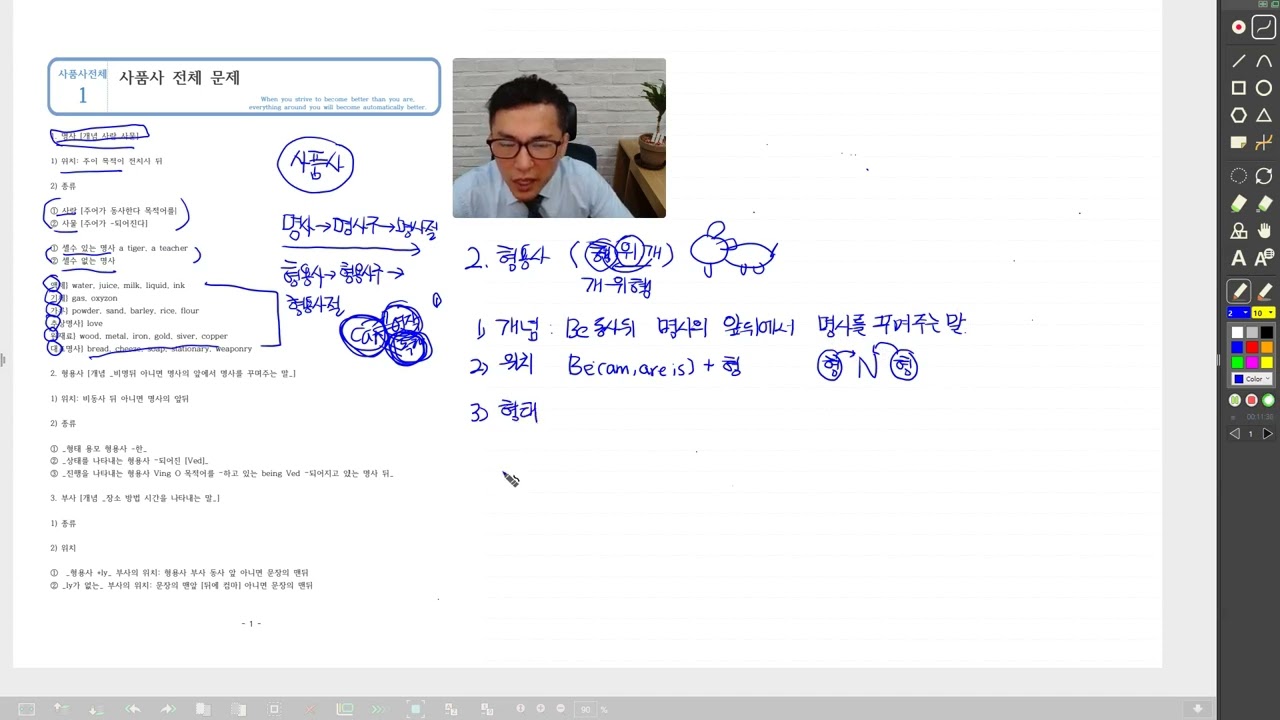
Task: Click the paste page icon
Action: (x=237, y=709)
